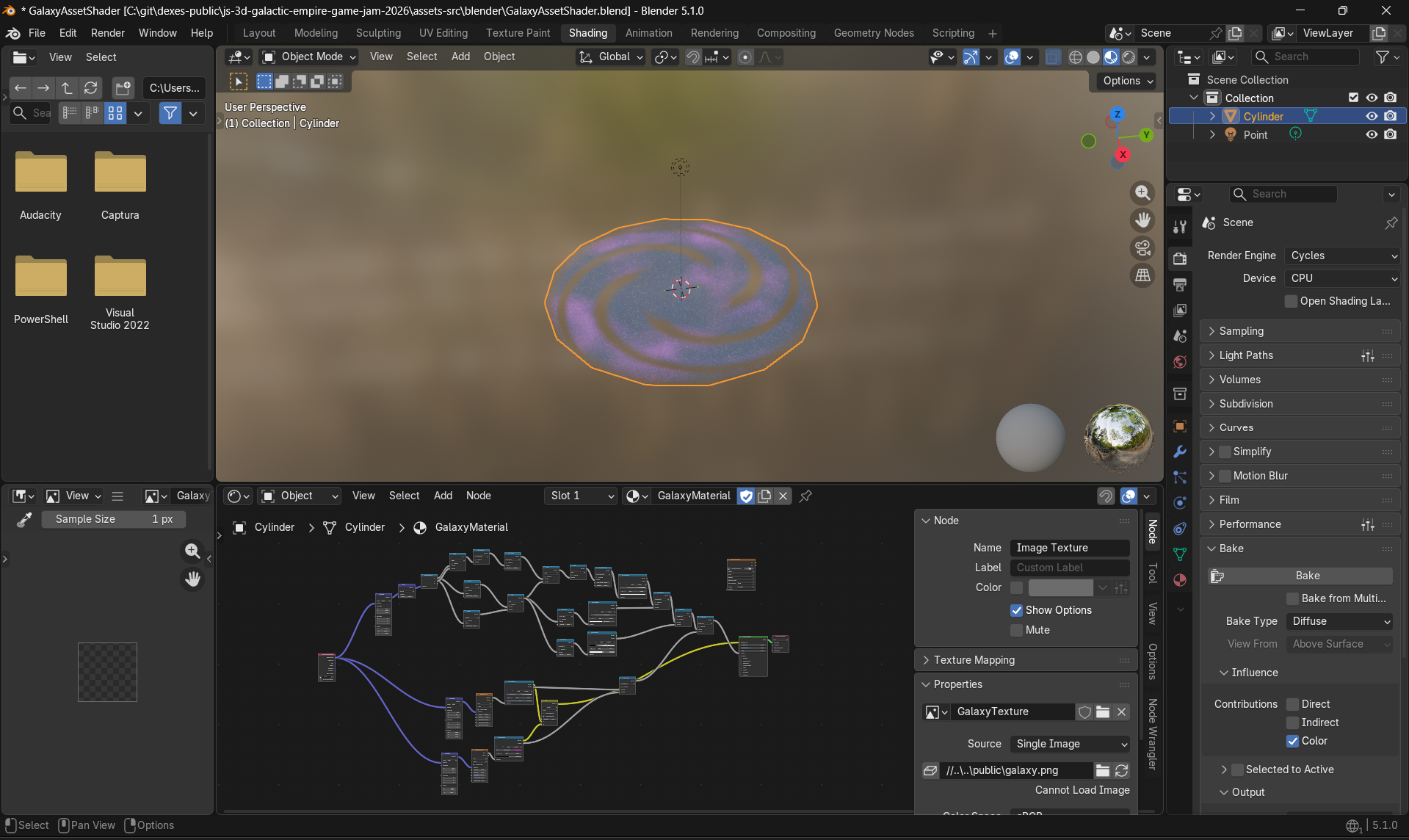
Task: Select the Modifier properties wrench tab
Action: [1180, 452]
